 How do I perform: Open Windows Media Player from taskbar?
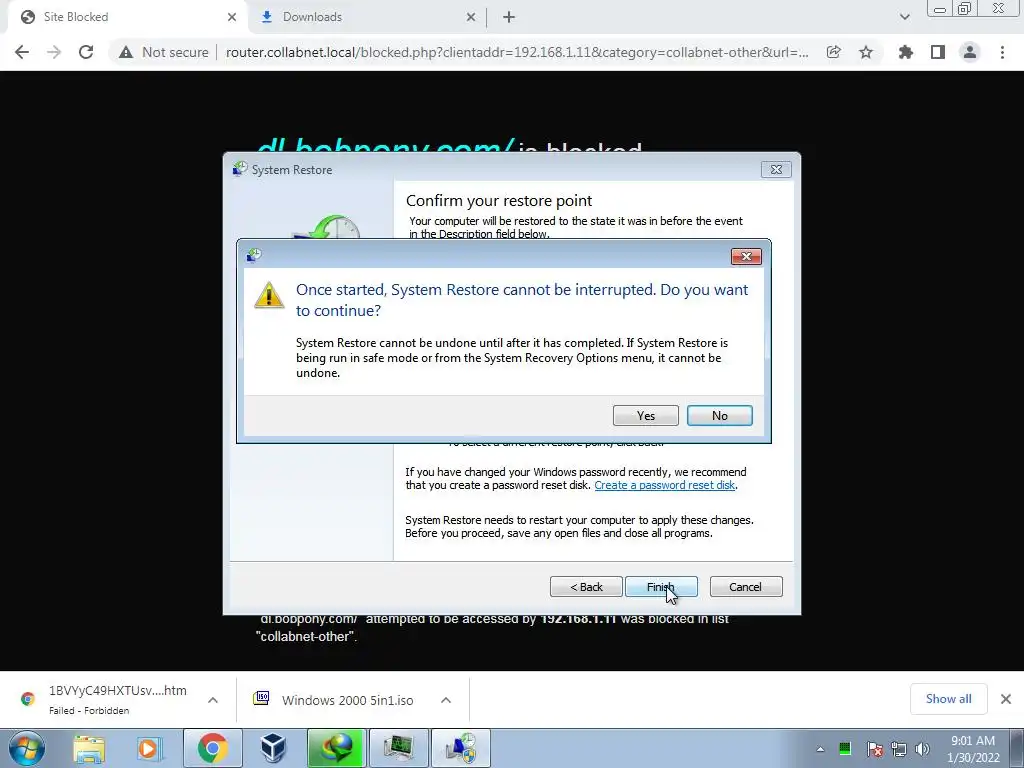[x=150, y=748]
